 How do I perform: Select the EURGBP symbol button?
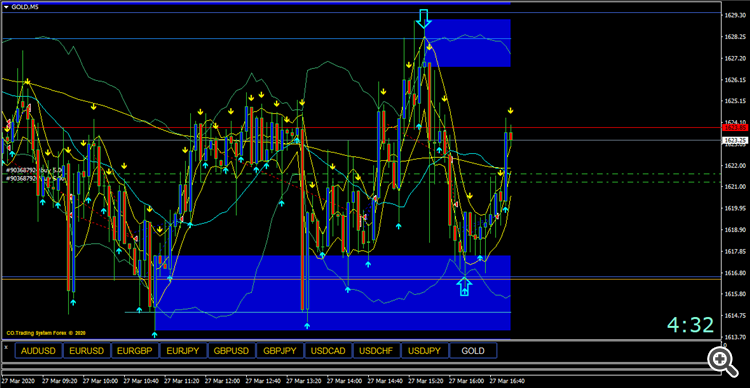click(135, 351)
